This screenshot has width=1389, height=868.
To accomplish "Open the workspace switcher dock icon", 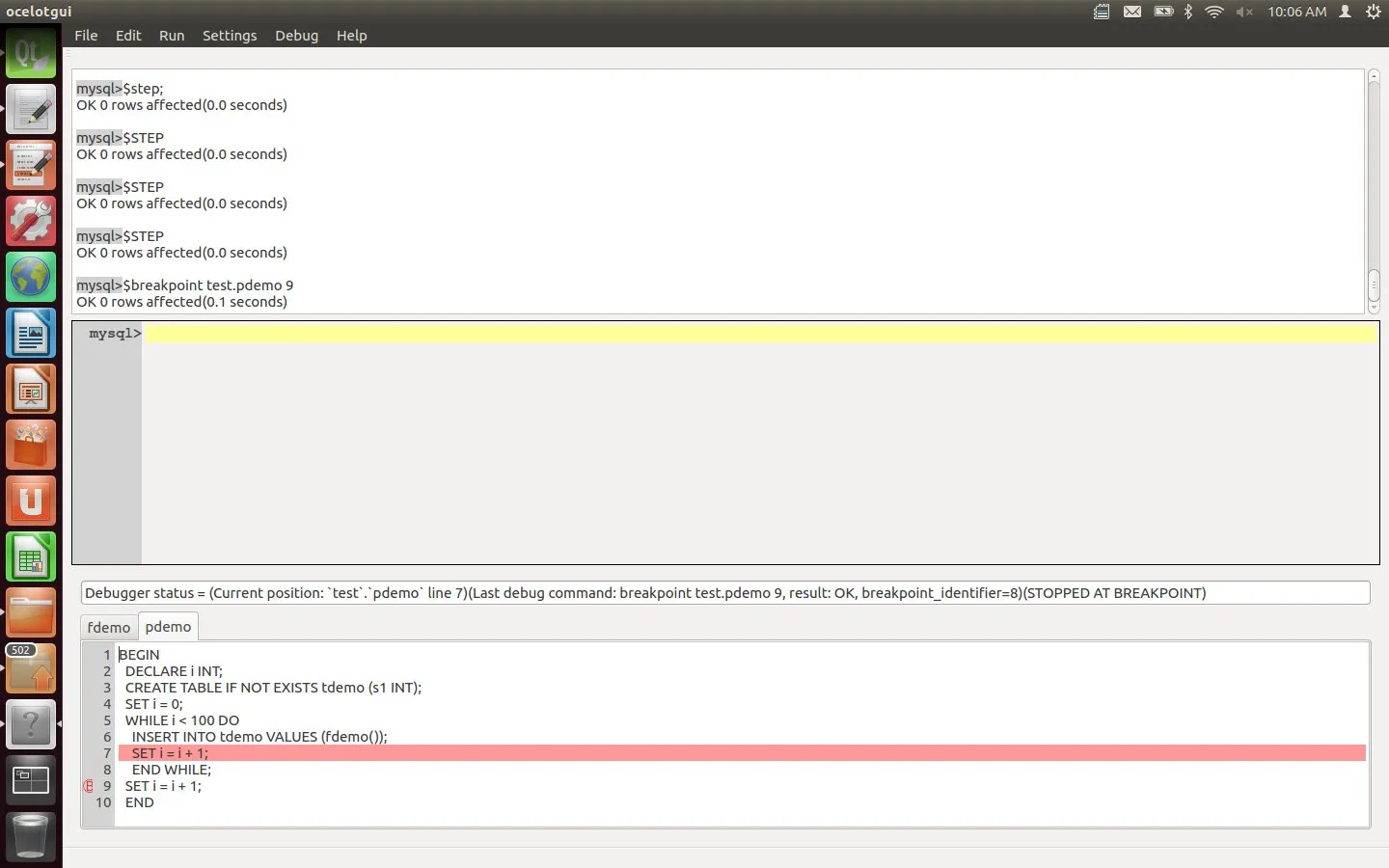I will 31,780.
